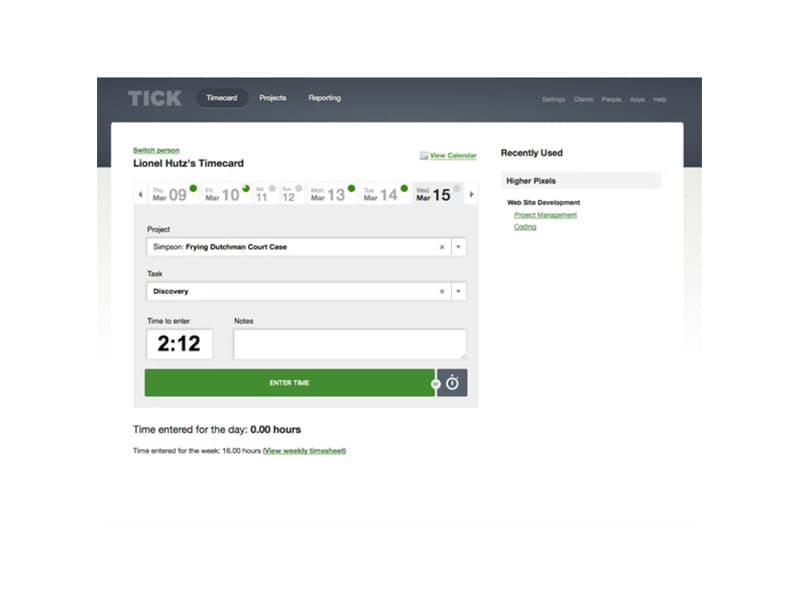This screenshot has width=800, height=600.
Task: Open Settings in the top navigation
Action: [x=553, y=100]
